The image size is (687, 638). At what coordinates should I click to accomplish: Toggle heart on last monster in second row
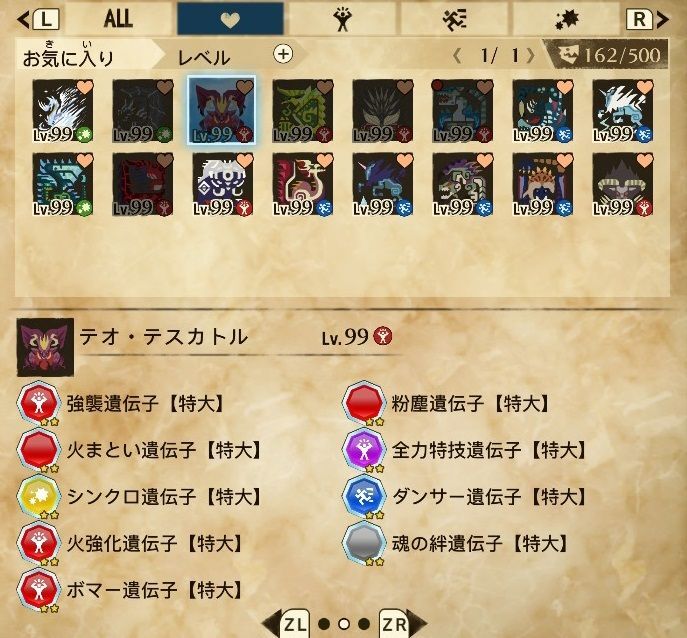[645, 160]
